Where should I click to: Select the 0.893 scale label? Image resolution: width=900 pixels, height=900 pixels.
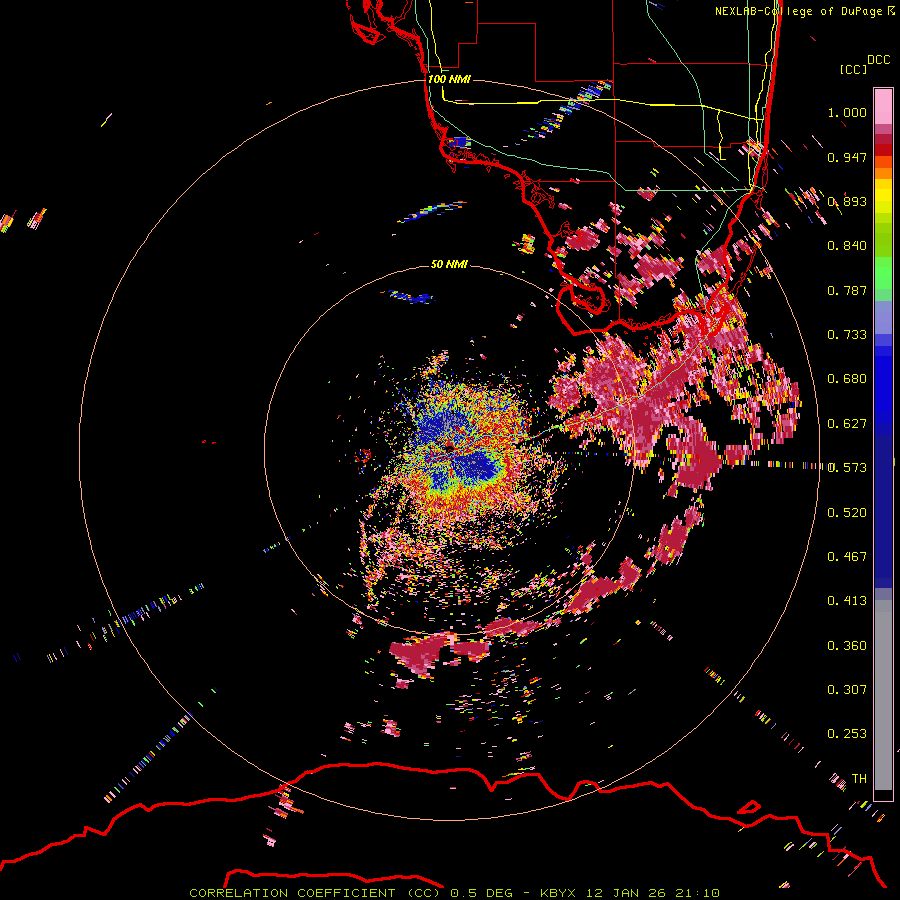(847, 201)
